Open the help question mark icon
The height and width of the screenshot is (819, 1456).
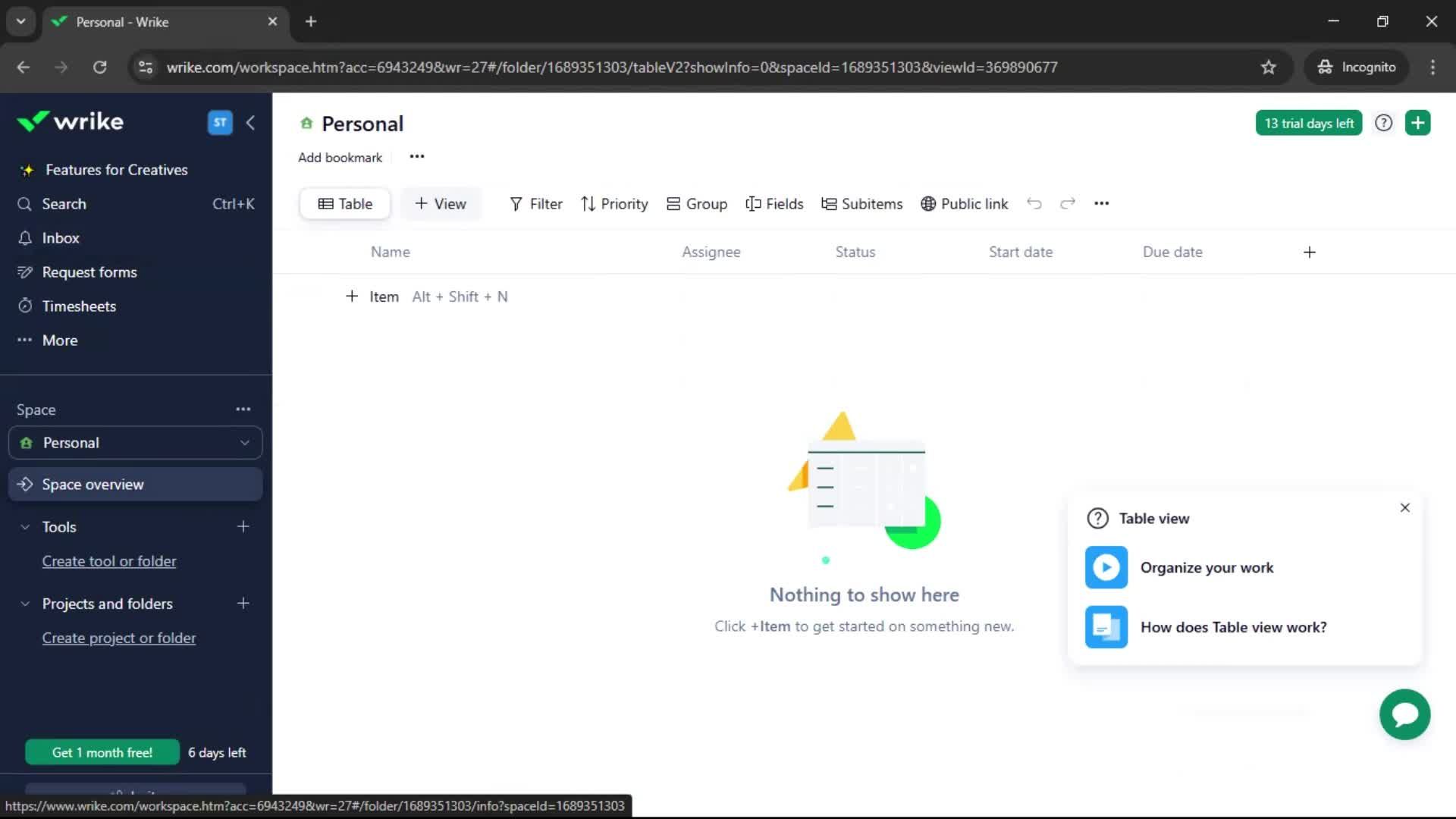(1384, 123)
